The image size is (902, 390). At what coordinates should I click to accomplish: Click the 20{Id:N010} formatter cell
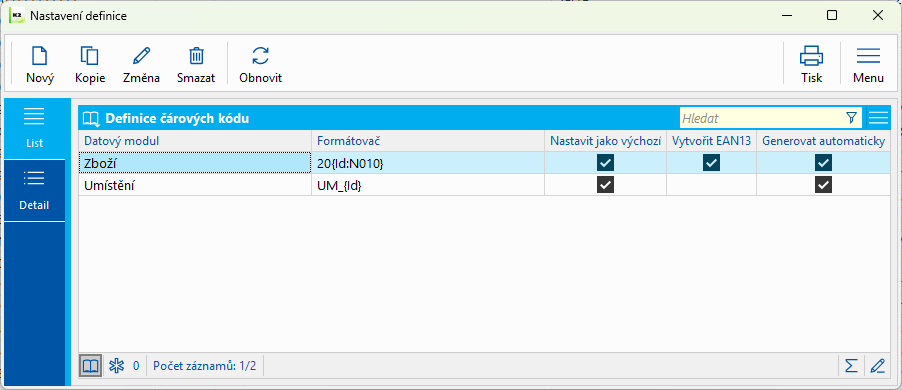coord(427,163)
